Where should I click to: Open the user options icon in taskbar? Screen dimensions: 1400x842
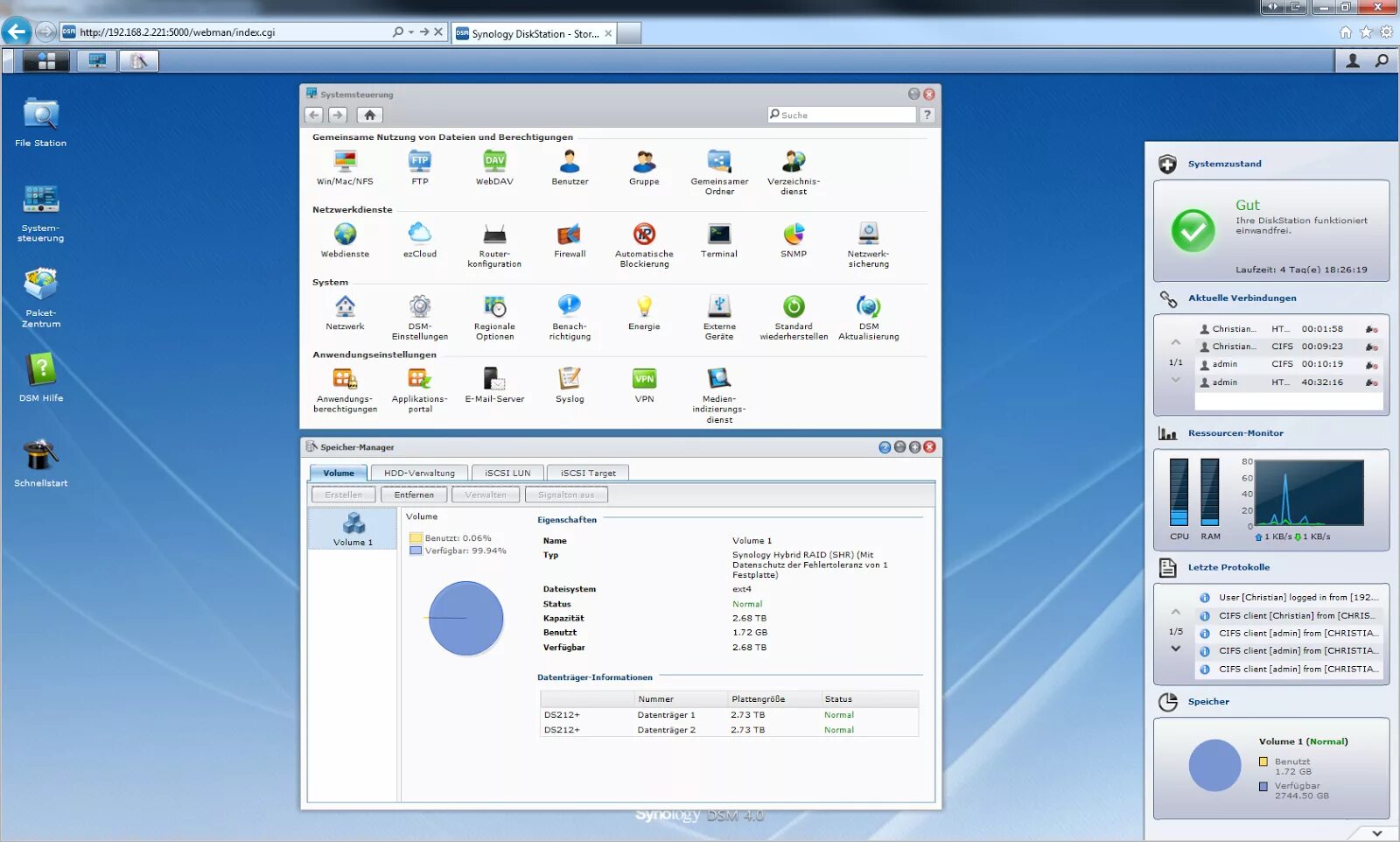click(1353, 60)
